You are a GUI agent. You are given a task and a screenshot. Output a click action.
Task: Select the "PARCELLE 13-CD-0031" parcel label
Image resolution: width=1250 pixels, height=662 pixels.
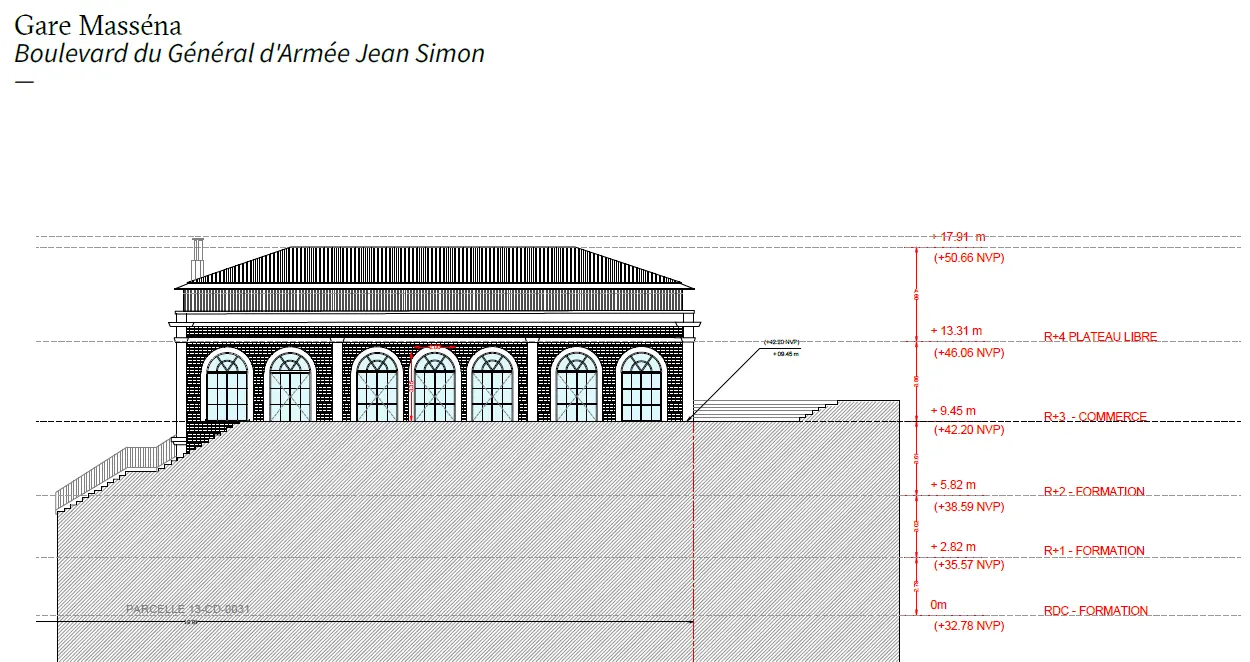187,609
